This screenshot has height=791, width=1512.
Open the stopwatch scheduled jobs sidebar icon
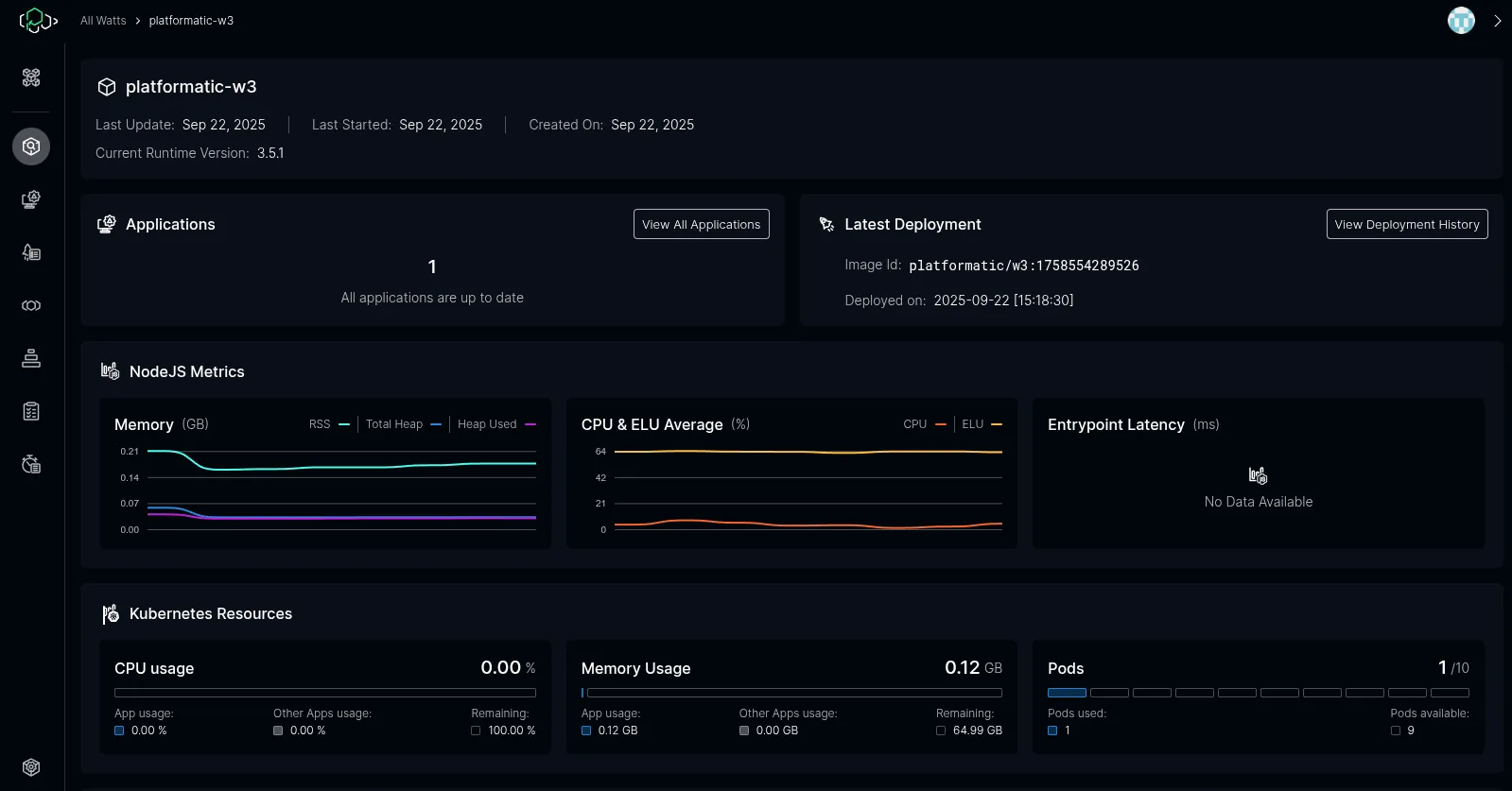pos(31,464)
